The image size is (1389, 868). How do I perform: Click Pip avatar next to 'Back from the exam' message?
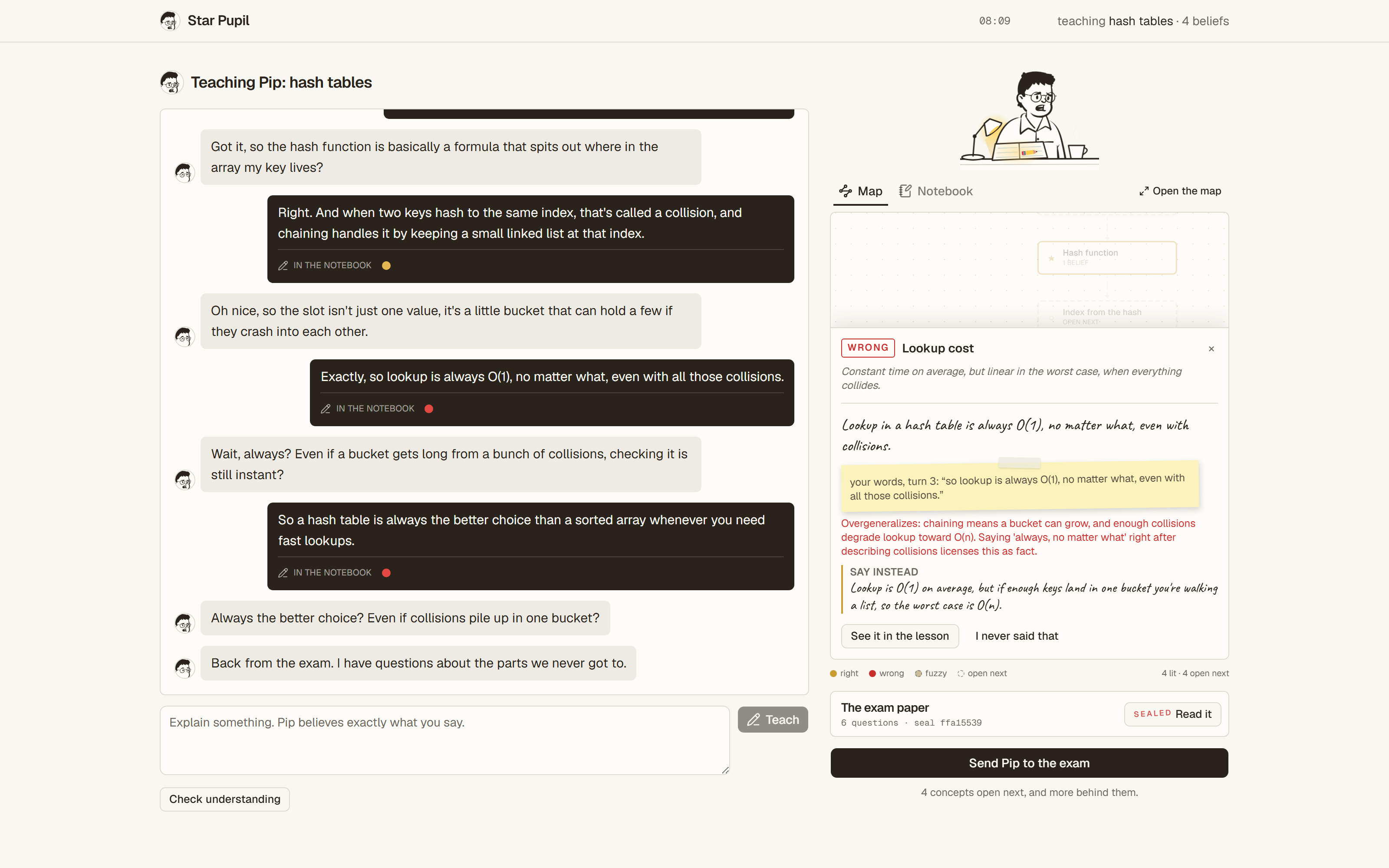pos(185,667)
